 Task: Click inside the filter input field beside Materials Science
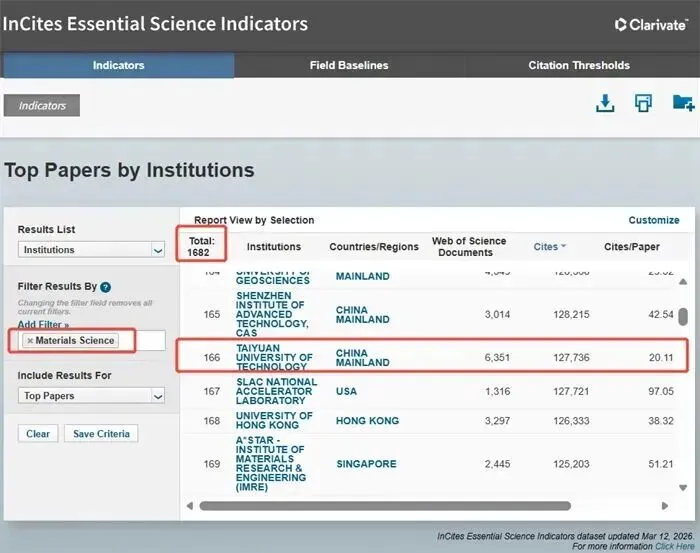[143, 341]
